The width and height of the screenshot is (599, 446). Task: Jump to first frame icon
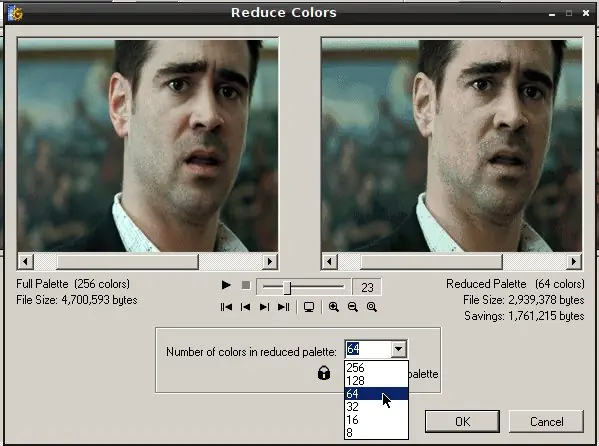(x=226, y=307)
